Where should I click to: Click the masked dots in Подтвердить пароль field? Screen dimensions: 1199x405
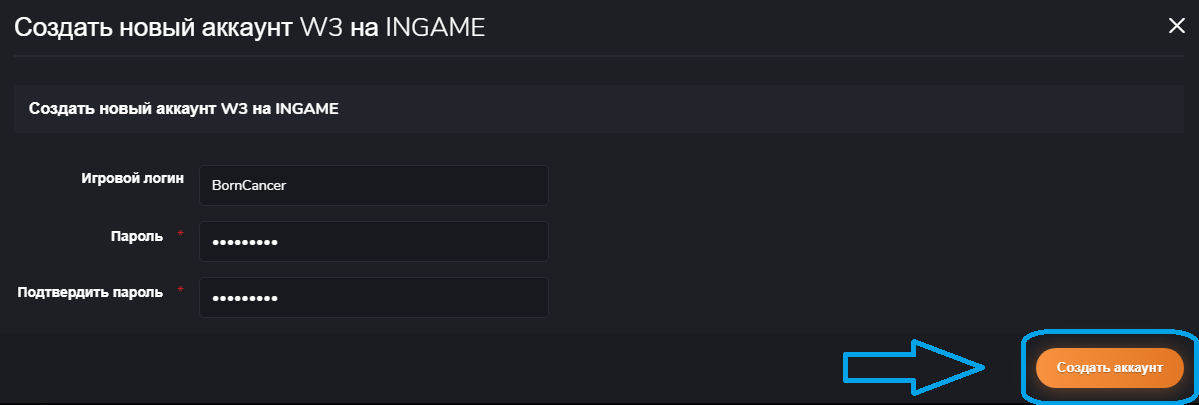tap(240, 298)
